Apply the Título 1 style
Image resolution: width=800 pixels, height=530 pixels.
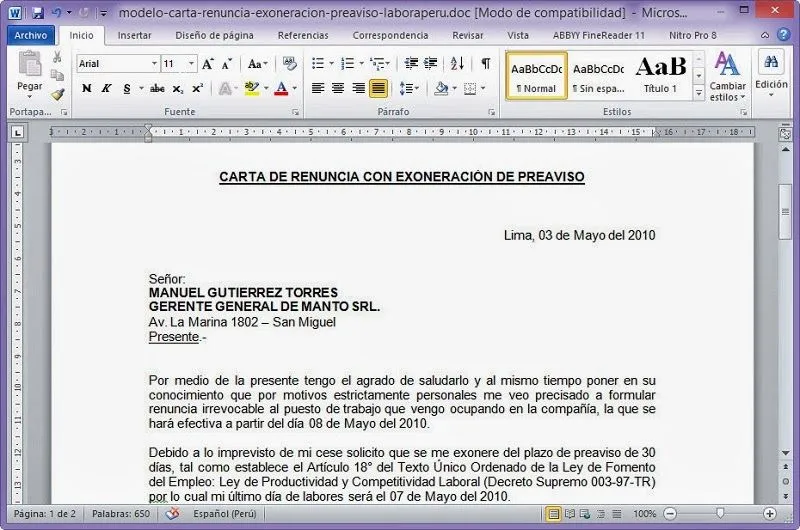pos(660,75)
